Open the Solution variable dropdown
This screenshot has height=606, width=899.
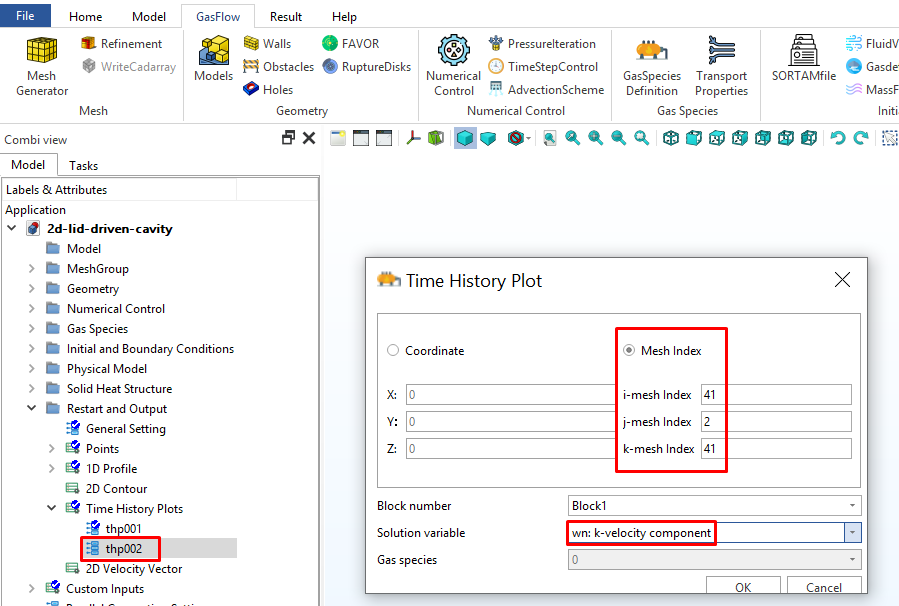(852, 533)
